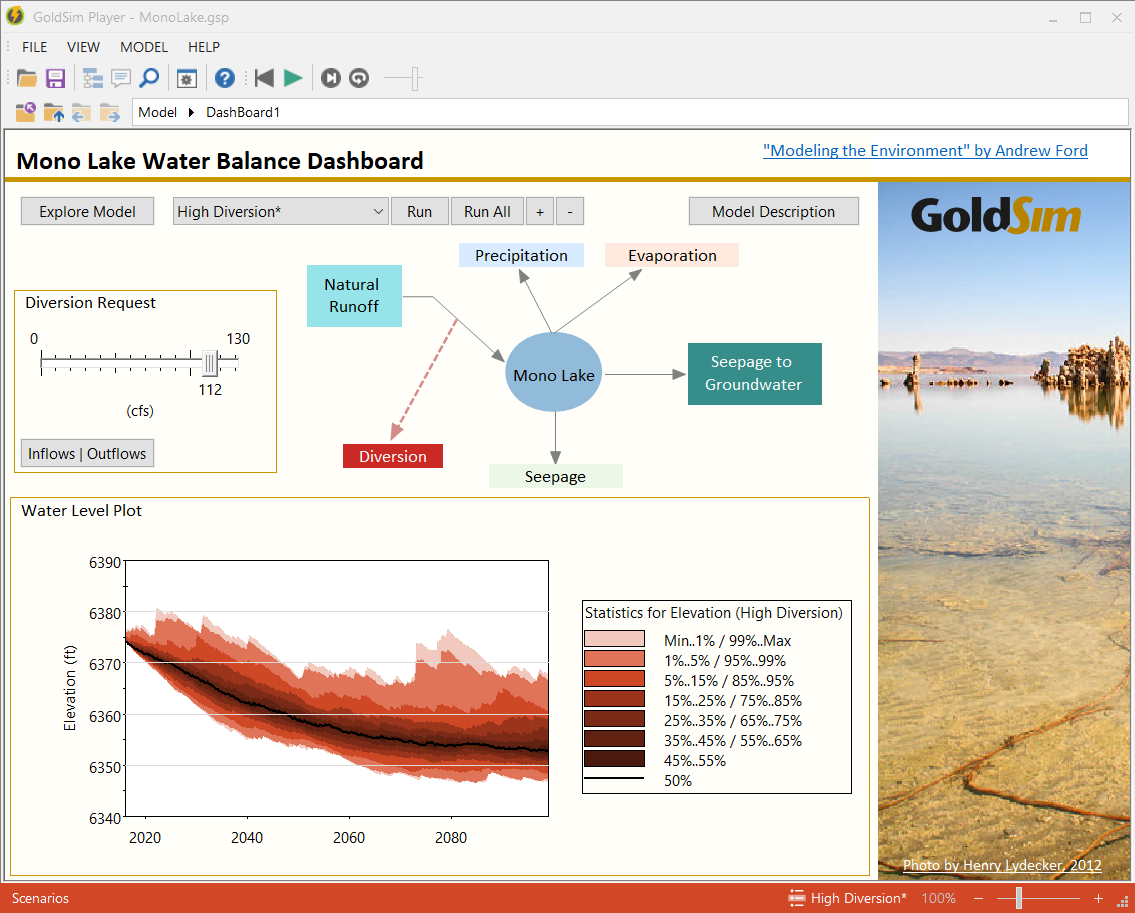Click the GoldSim logo
The height and width of the screenshot is (913, 1135).
click(996, 216)
